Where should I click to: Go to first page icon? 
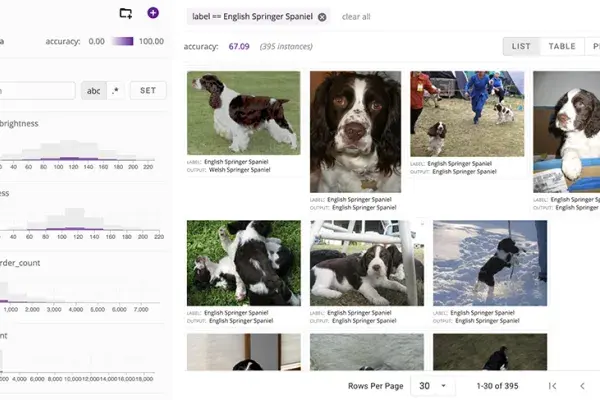[552, 386]
